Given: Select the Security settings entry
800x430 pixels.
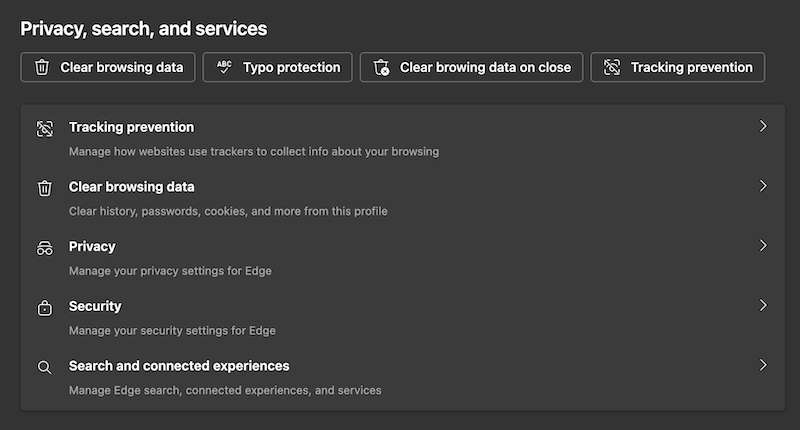Looking at the screenshot, I should [x=95, y=306].
